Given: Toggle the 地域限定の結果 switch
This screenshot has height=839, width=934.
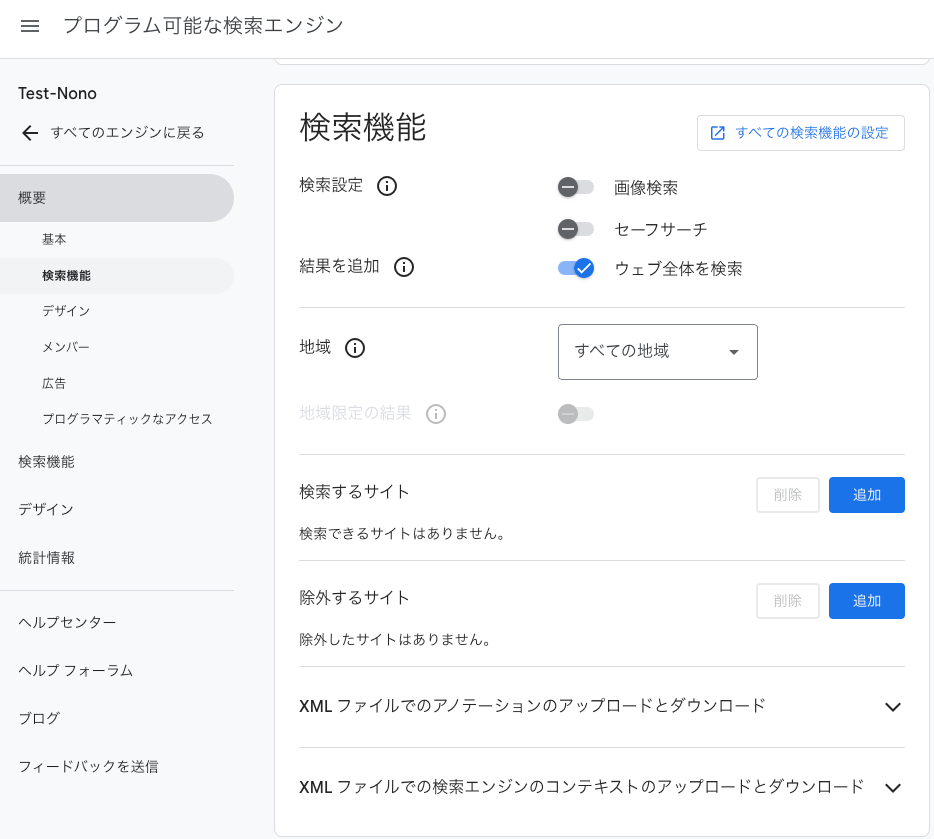Looking at the screenshot, I should tap(575, 414).
